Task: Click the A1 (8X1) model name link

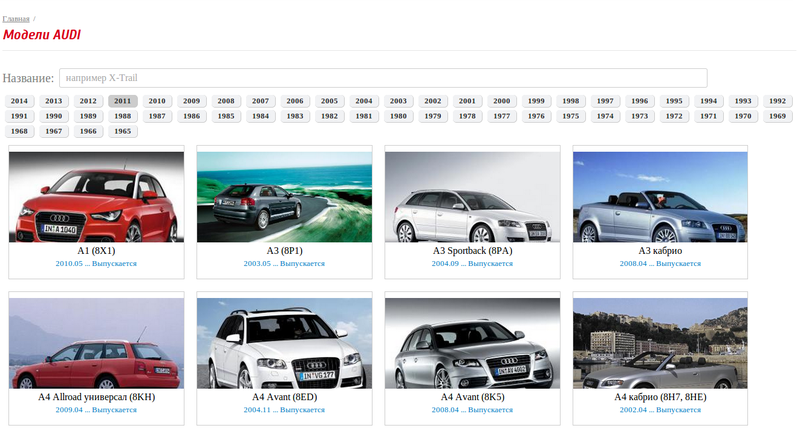Action: pos(96,251)
